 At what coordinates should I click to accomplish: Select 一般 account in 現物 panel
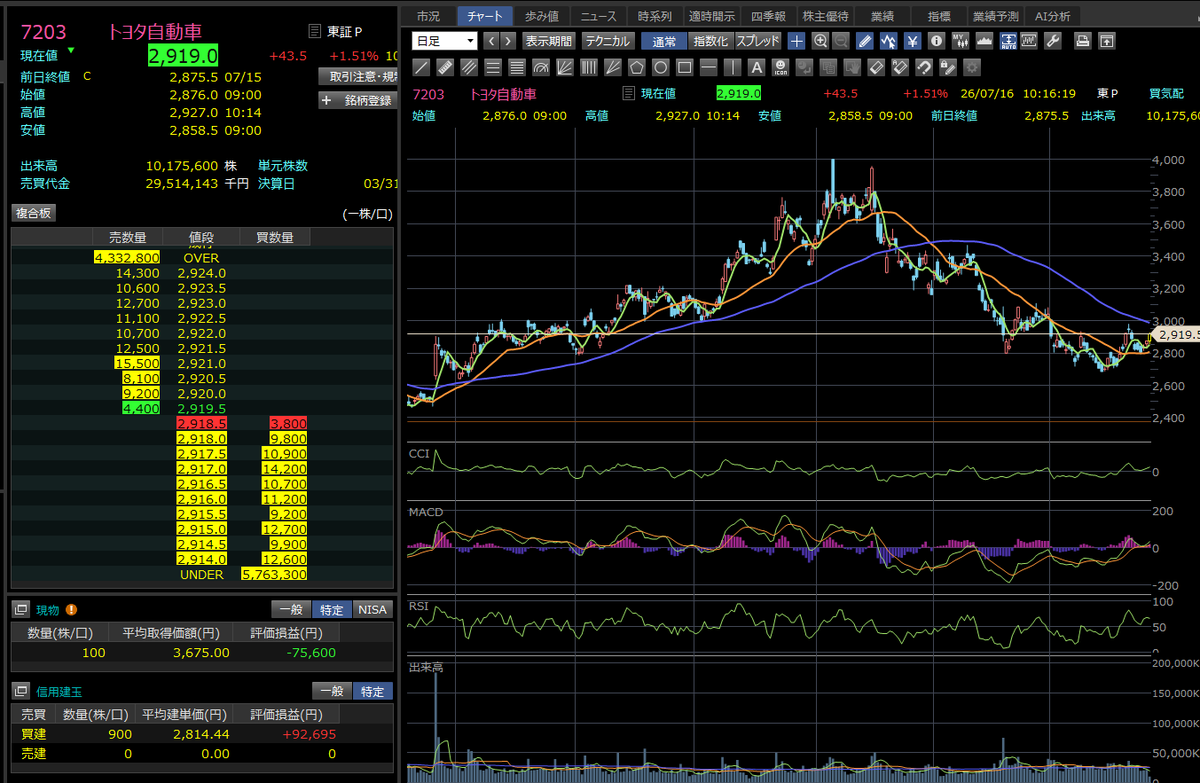tap(290, 609)
